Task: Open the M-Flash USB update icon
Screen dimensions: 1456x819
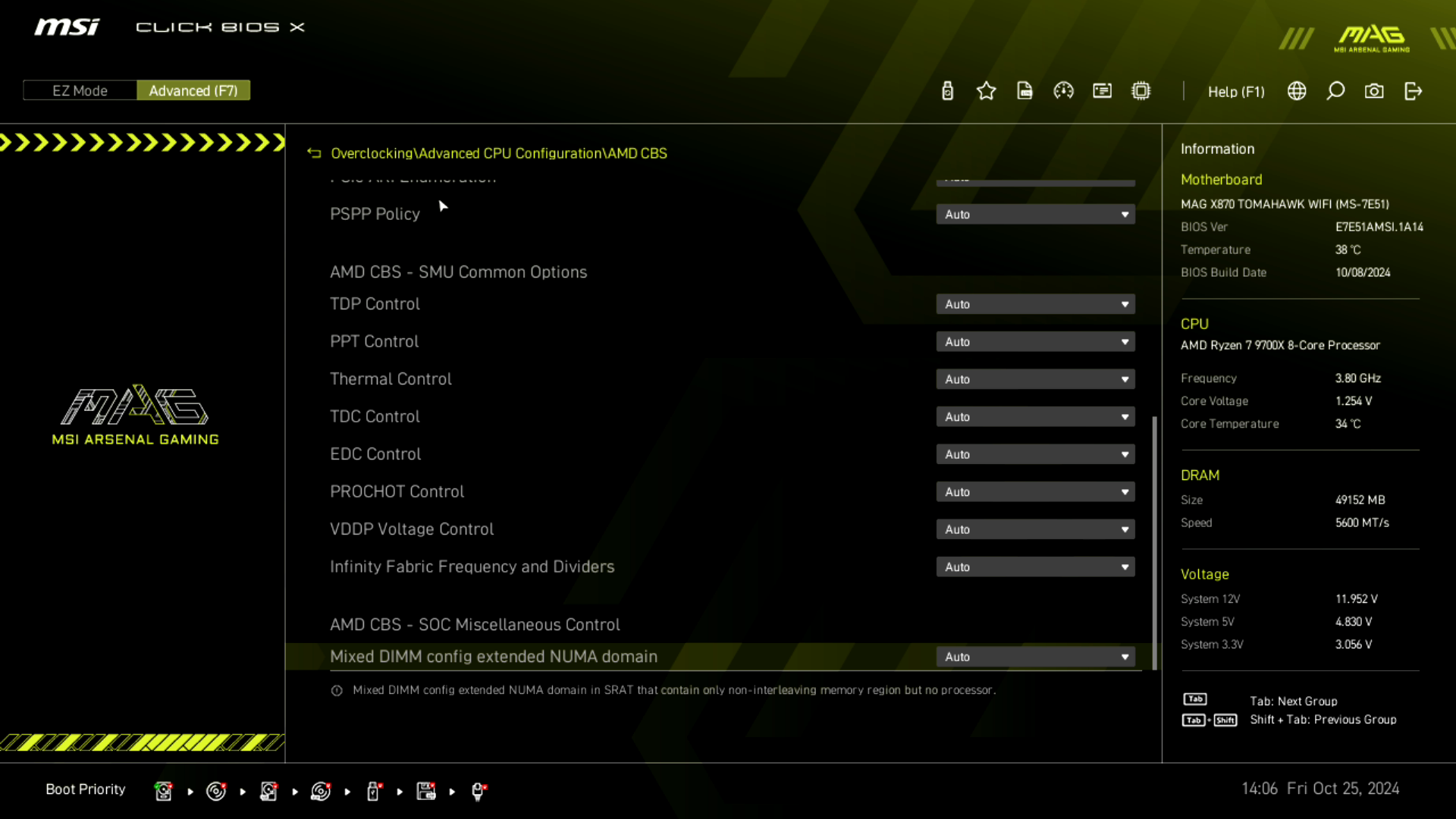Action: 947,91
